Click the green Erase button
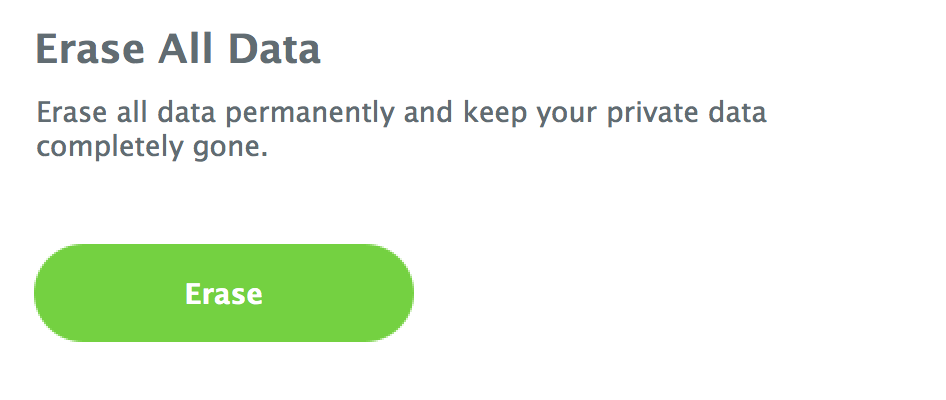This screenshot has height=400, width=946. point(224,294)
